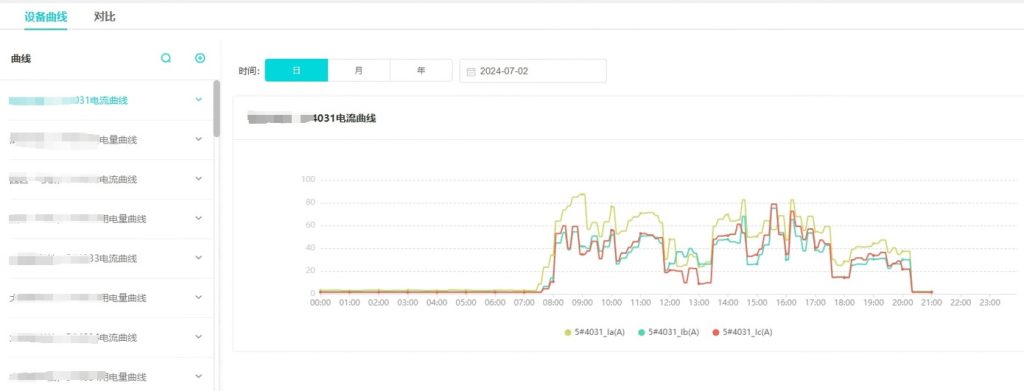Image resolution: width=1024 pixels, height=391 pixels.
Task: Switch to the 设备曲线 tab
Action: (46, 17)
